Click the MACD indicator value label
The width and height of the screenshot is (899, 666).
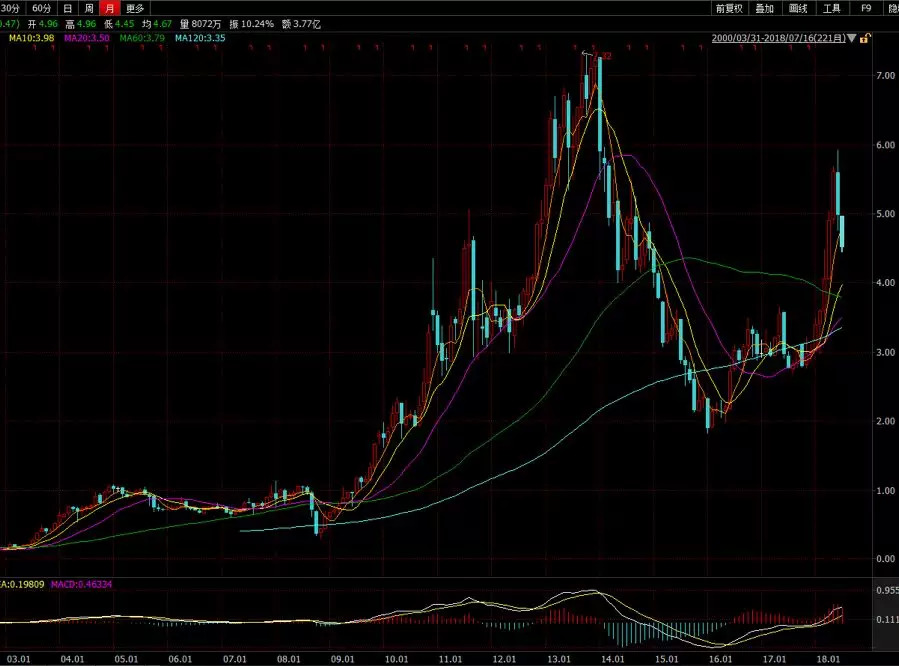coord(89,583)
